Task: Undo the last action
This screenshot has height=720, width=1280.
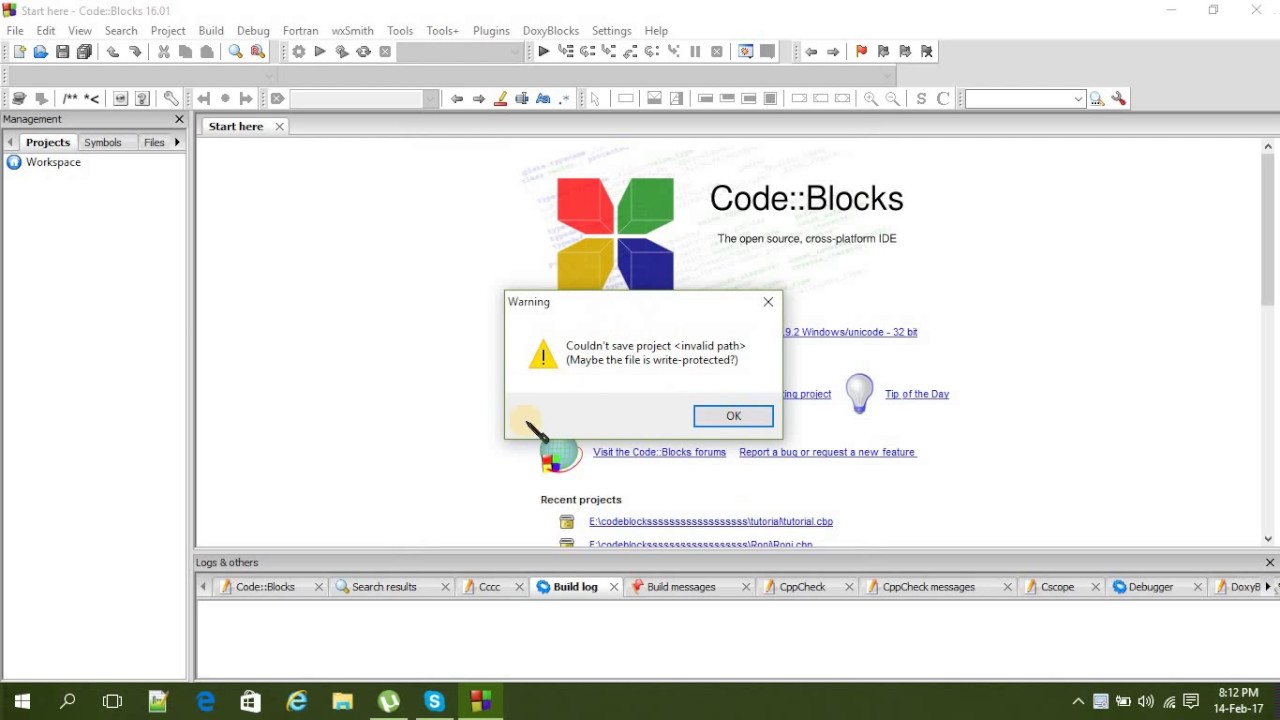Action: [113, 52]
